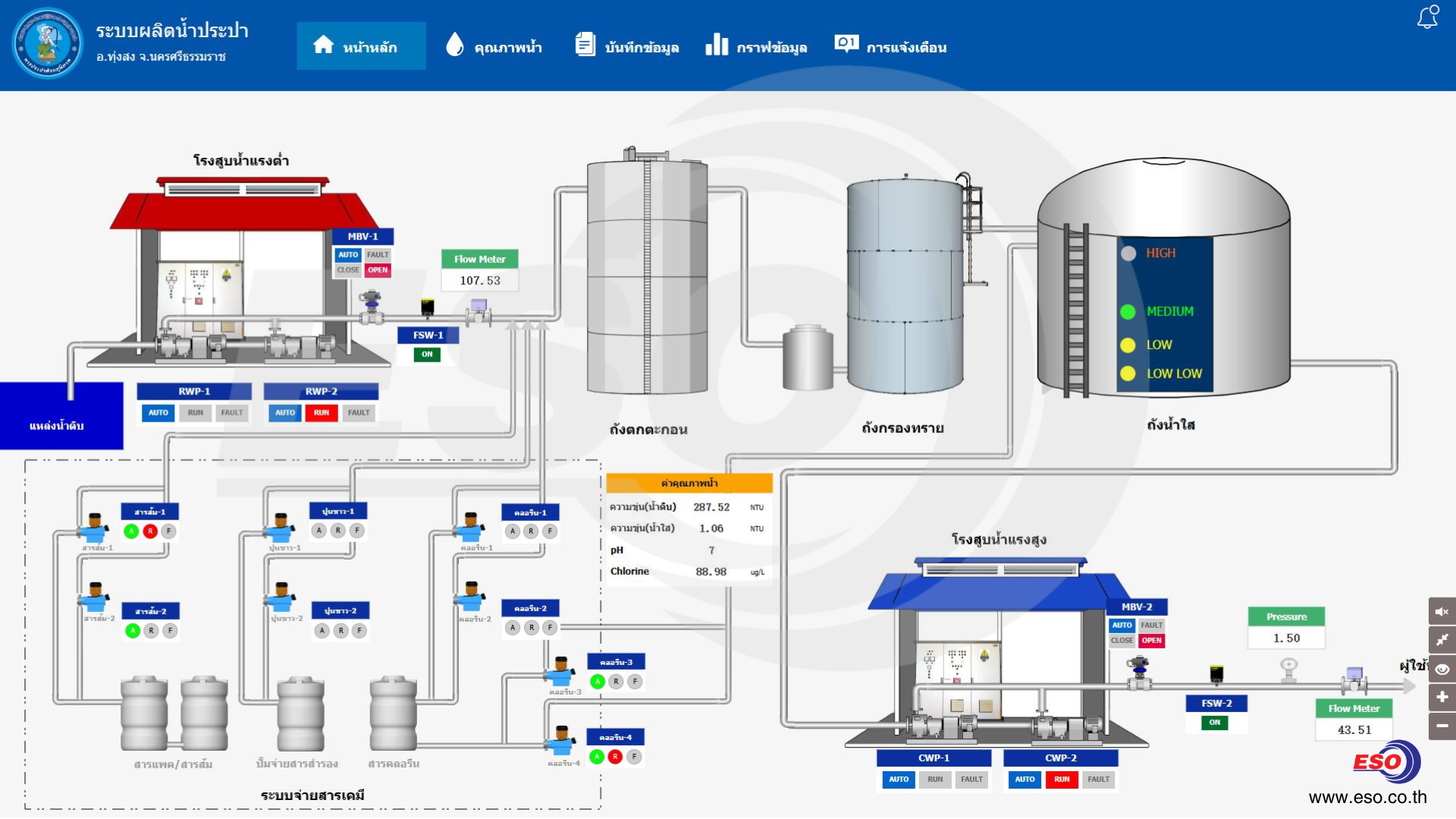Screen dimensions: 1456x819
Task: Click the MBV-1 valve icon
Action: click(372, 306)
